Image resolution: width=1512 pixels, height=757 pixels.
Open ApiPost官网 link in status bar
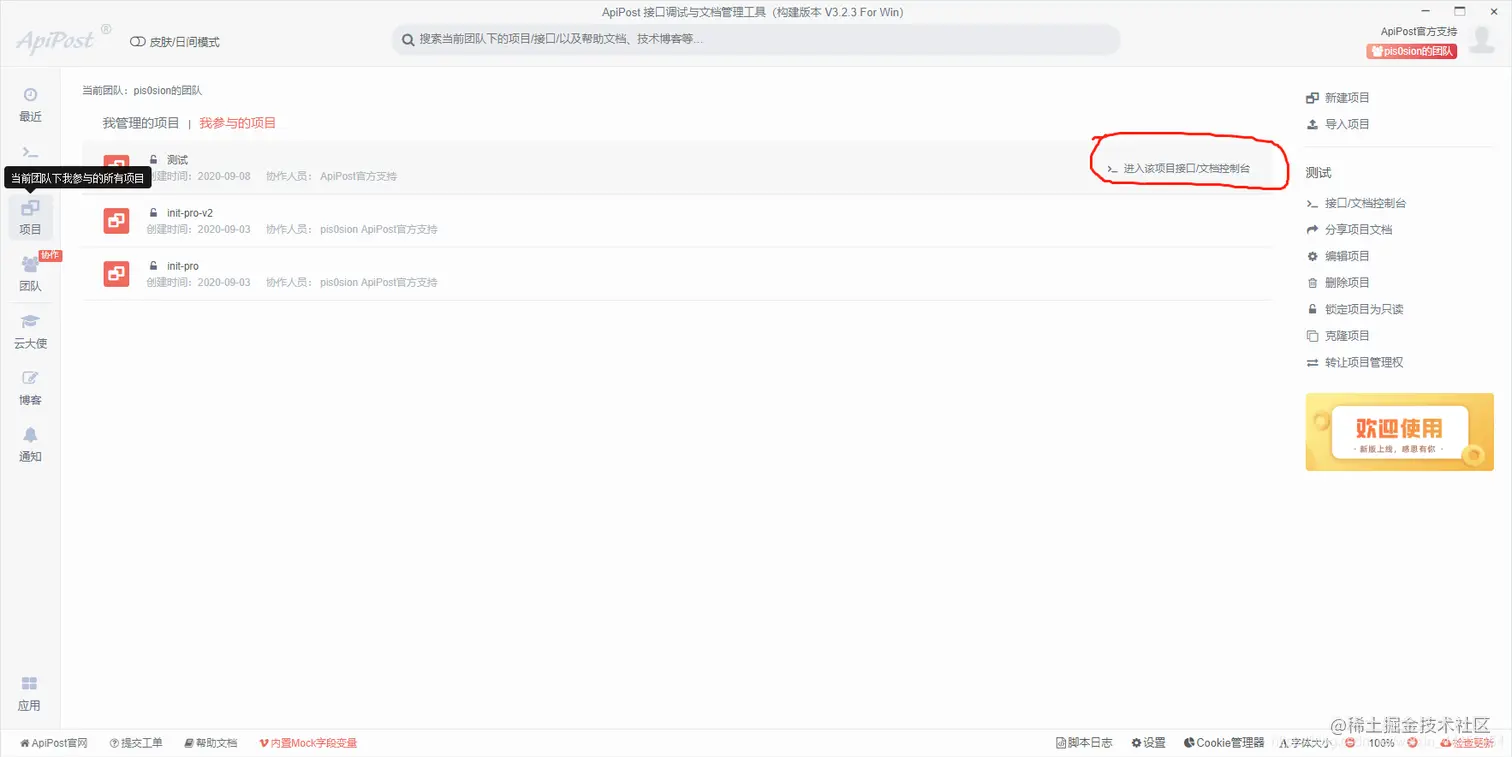click(x=54, y=743)
